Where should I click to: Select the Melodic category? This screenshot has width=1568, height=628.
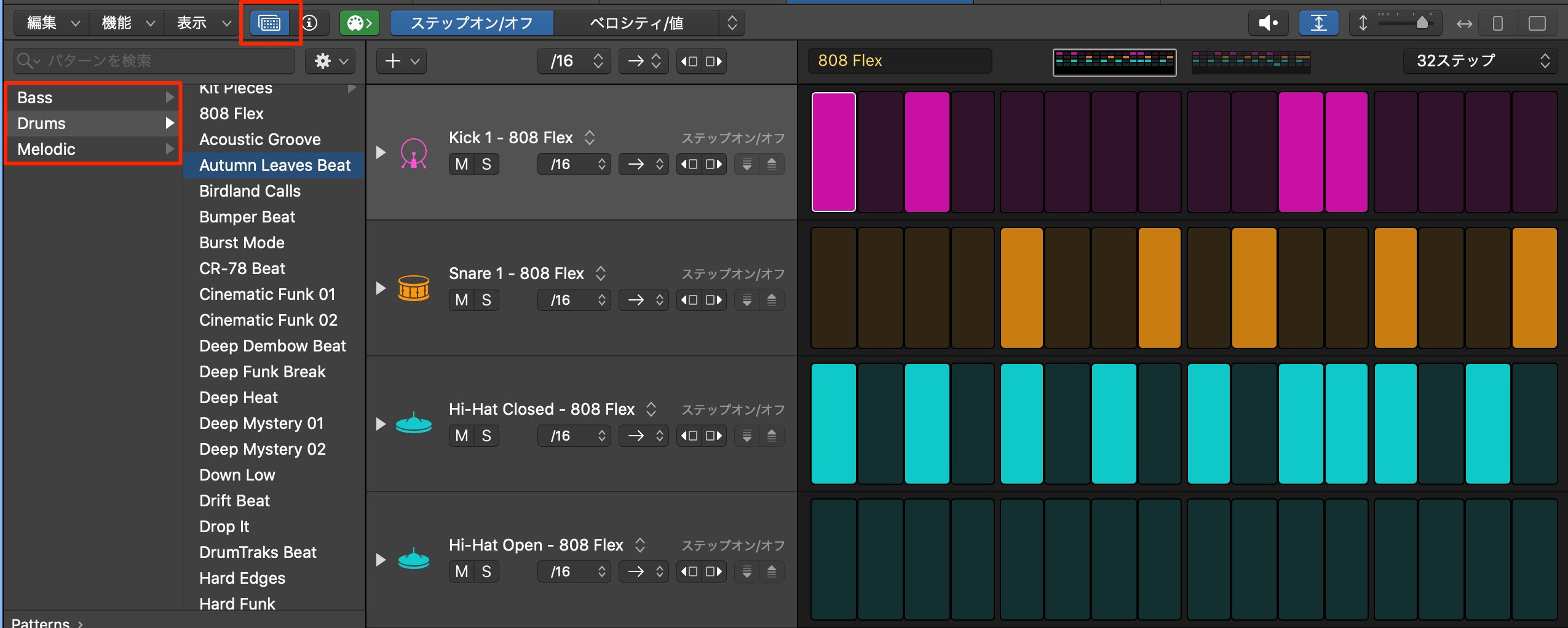point(93,149)
